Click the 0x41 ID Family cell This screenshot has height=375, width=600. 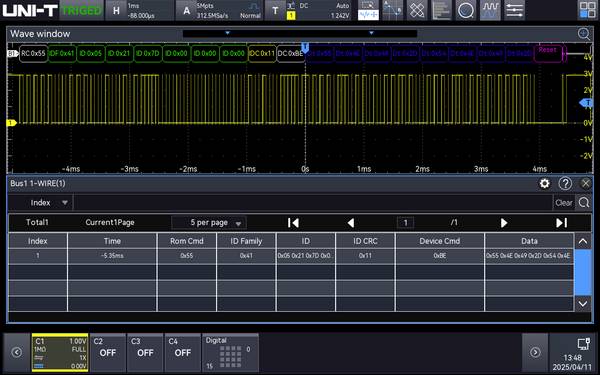(x=246, y=256)
